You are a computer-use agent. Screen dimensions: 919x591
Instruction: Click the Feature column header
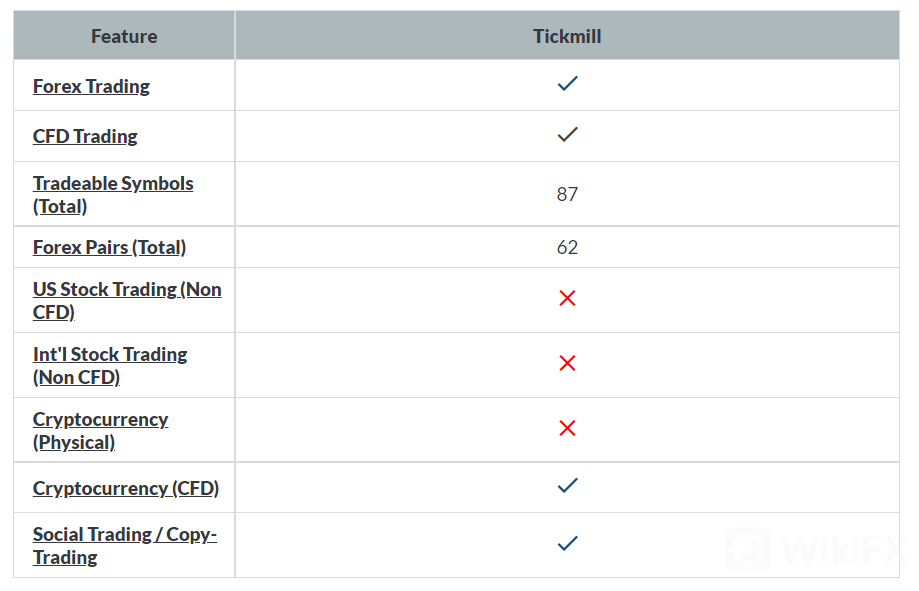point(124,37)
